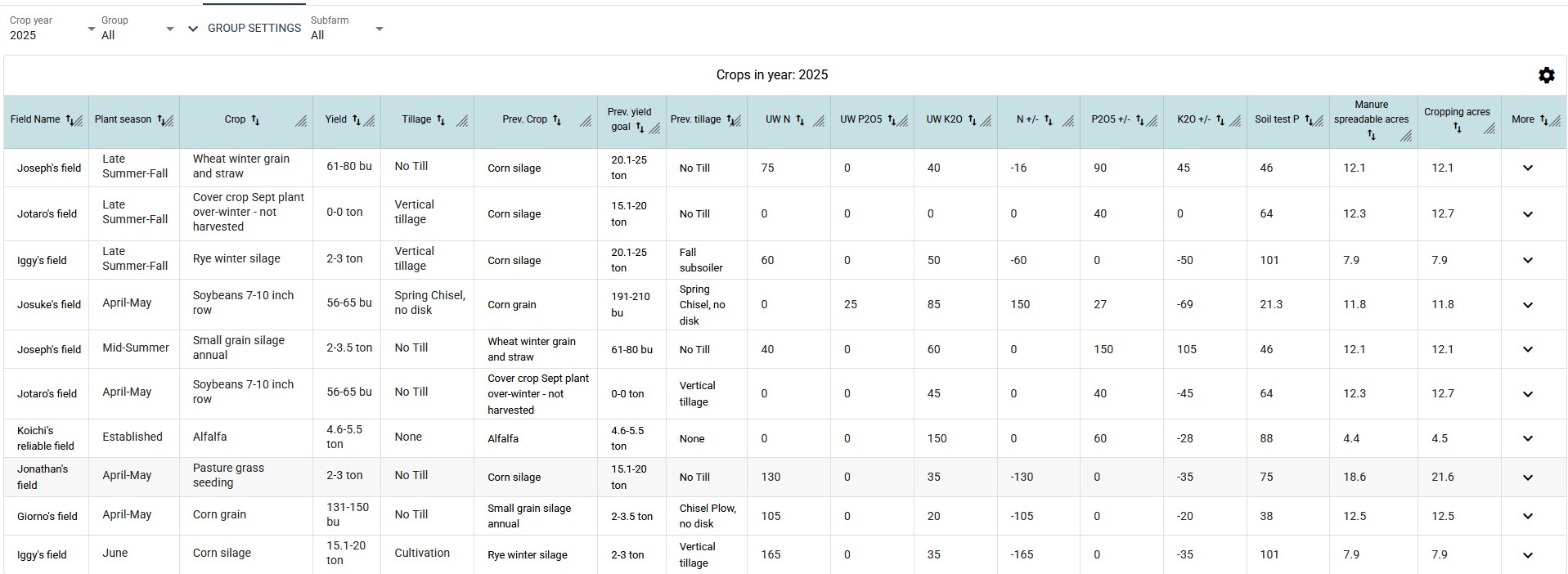Sort by K2O +/- column arrows
The width and height of the screenshot is (1568, 574).
coord(1220,120)
